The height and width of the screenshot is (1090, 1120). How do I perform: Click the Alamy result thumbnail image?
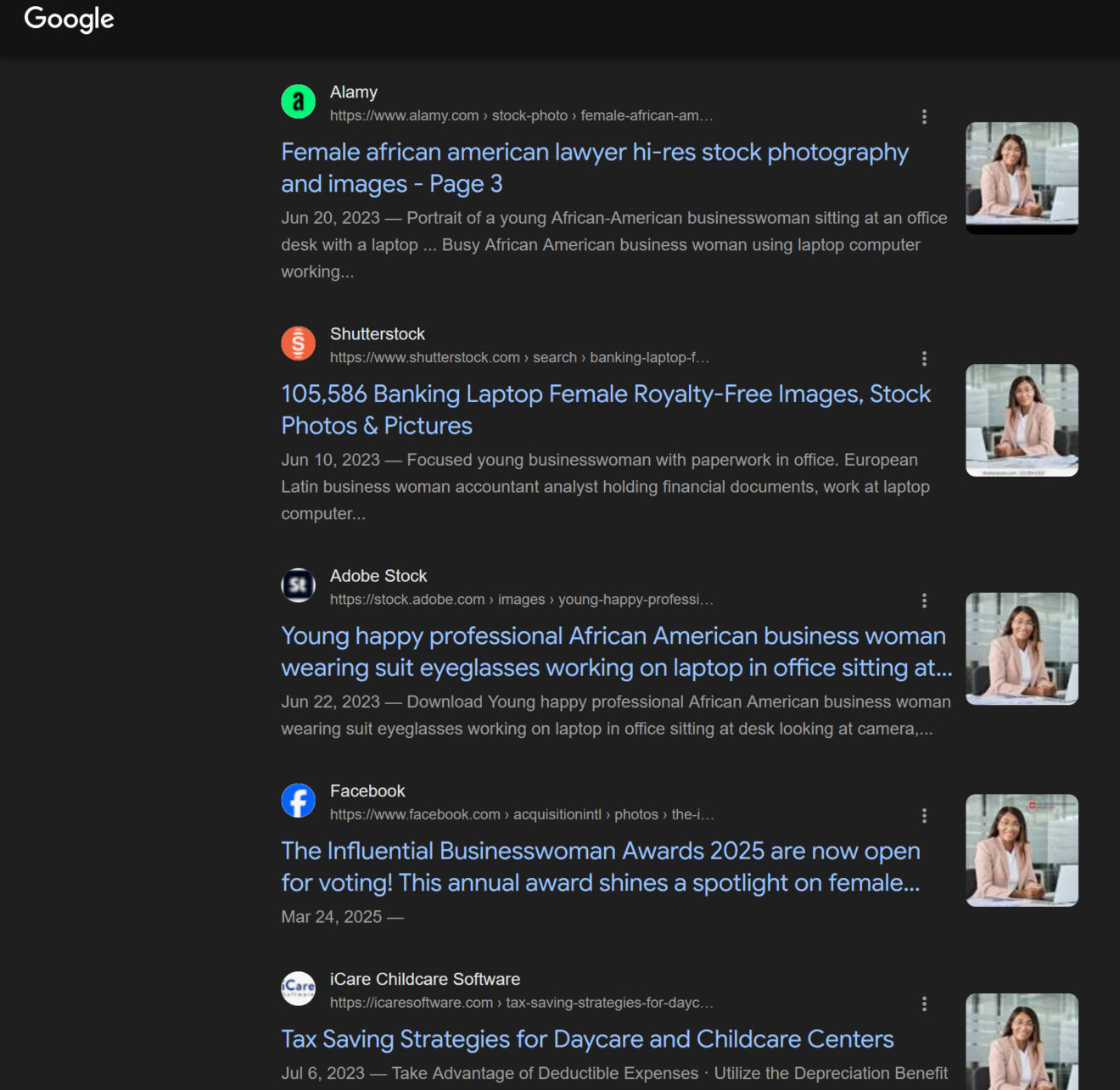tap(1022, 178)
